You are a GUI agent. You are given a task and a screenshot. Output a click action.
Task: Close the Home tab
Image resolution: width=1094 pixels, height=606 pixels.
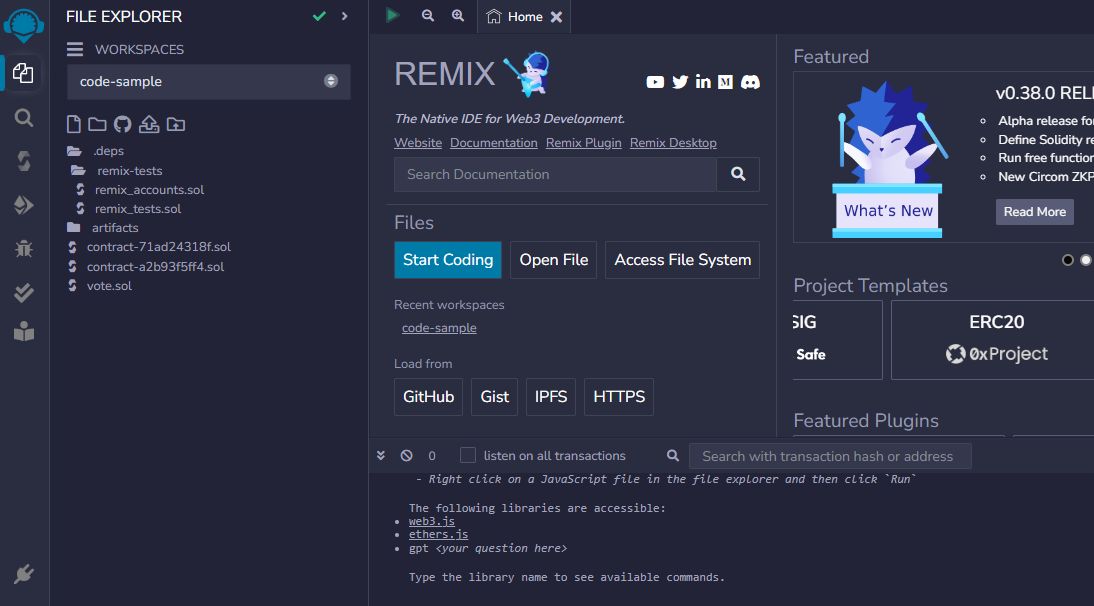(x=556, y=17)
